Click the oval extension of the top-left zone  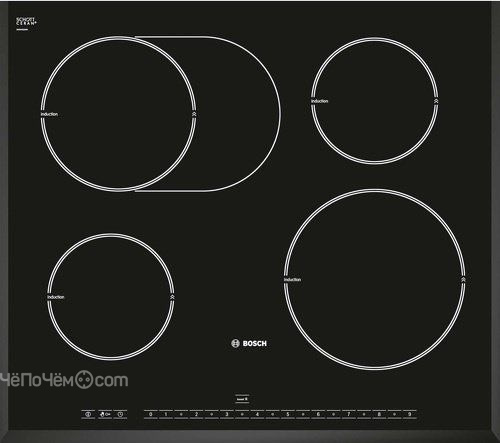(x=238, y=114)
